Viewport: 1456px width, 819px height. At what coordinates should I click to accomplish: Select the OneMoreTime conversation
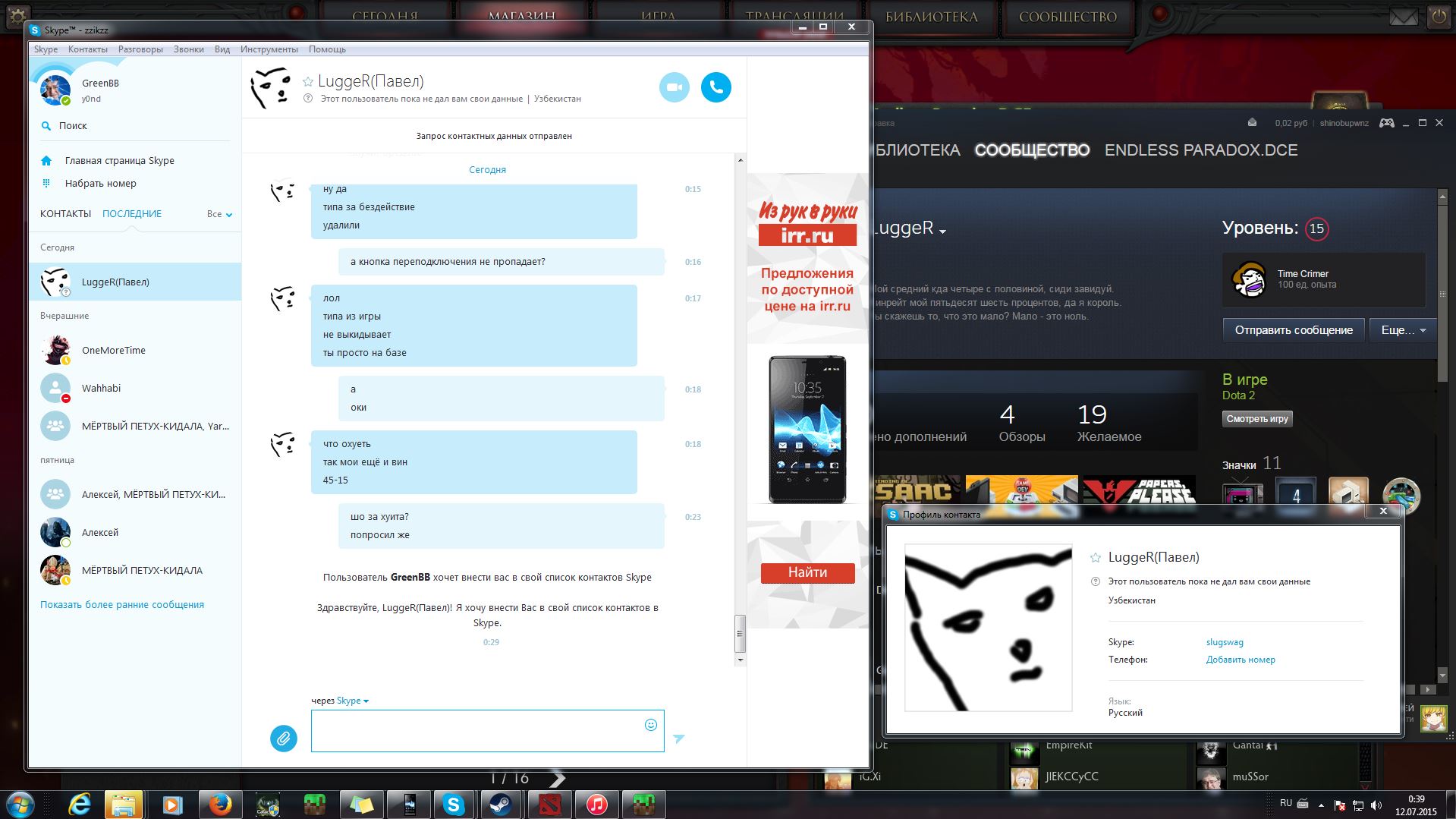[135, 350]
